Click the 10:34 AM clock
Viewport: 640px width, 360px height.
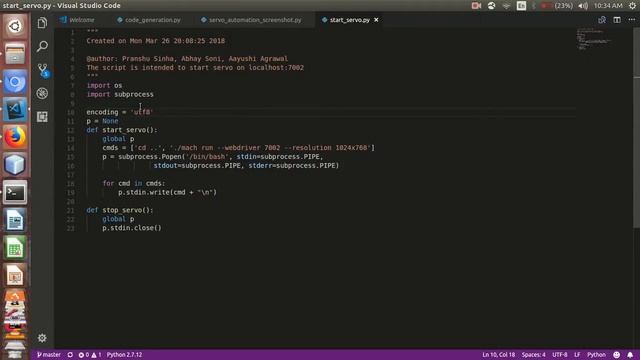[608, 6]
